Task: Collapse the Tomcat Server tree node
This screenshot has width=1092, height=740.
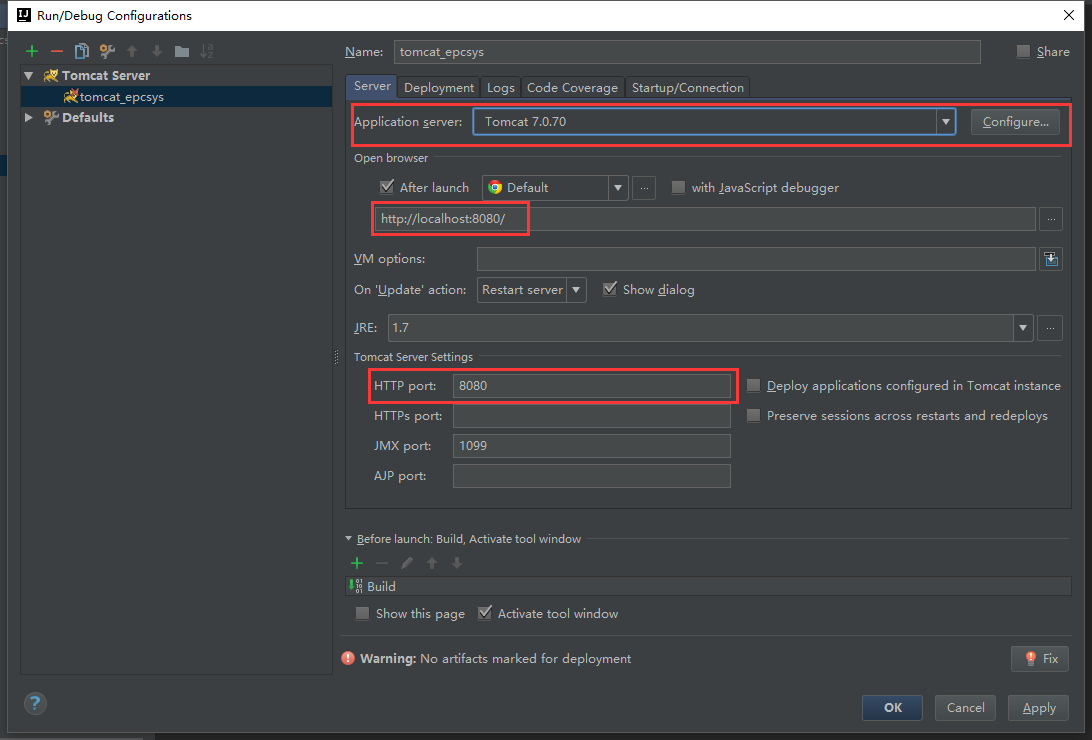Action: [29, 76]
